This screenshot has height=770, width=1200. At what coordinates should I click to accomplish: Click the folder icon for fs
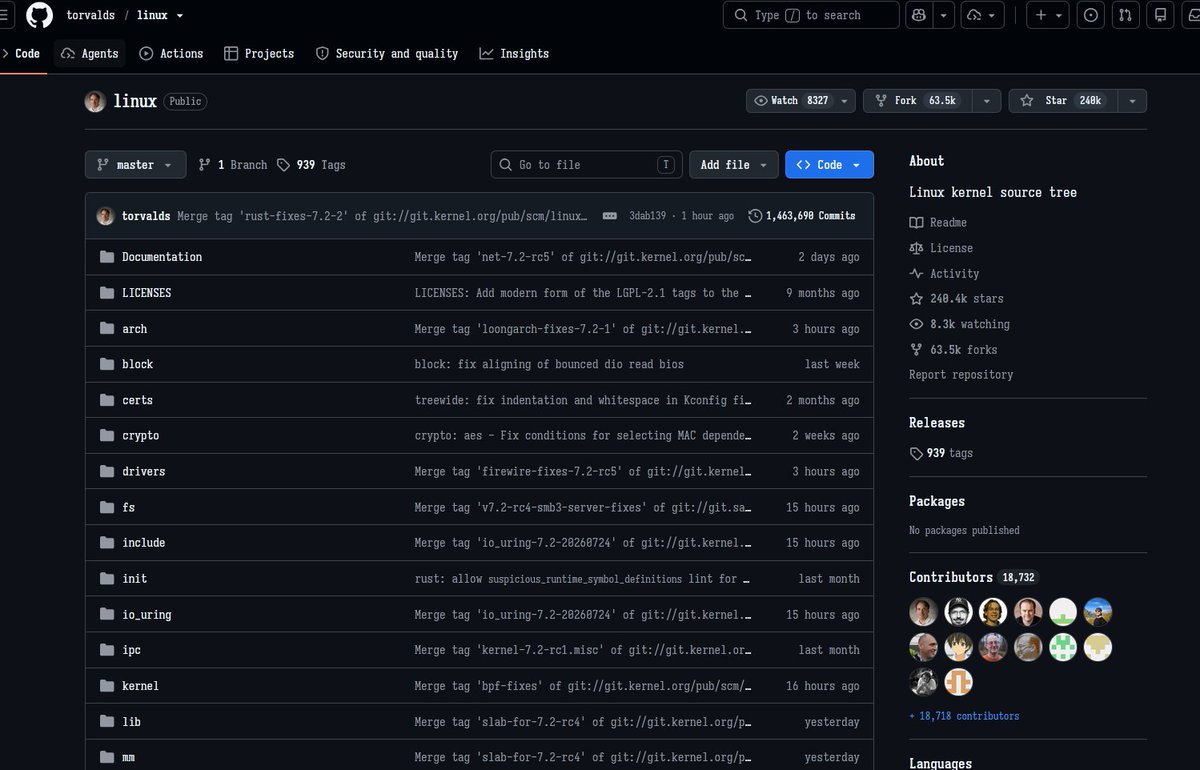point(107,507)
